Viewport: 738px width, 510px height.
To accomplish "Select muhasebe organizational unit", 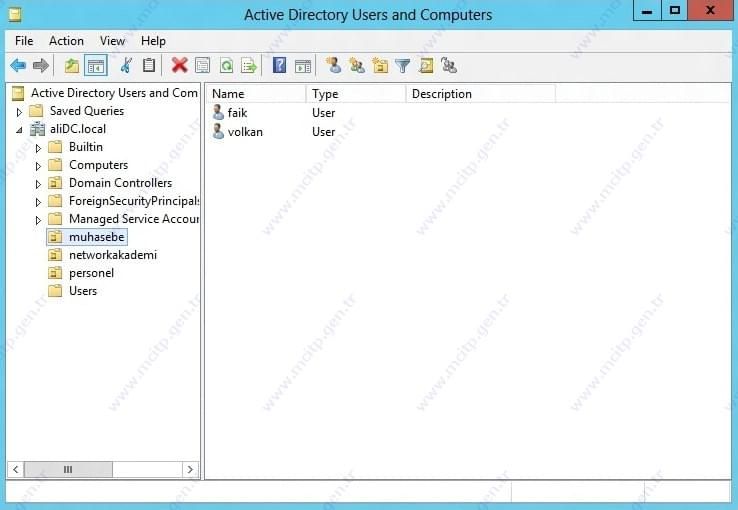I will click(96, 237).
